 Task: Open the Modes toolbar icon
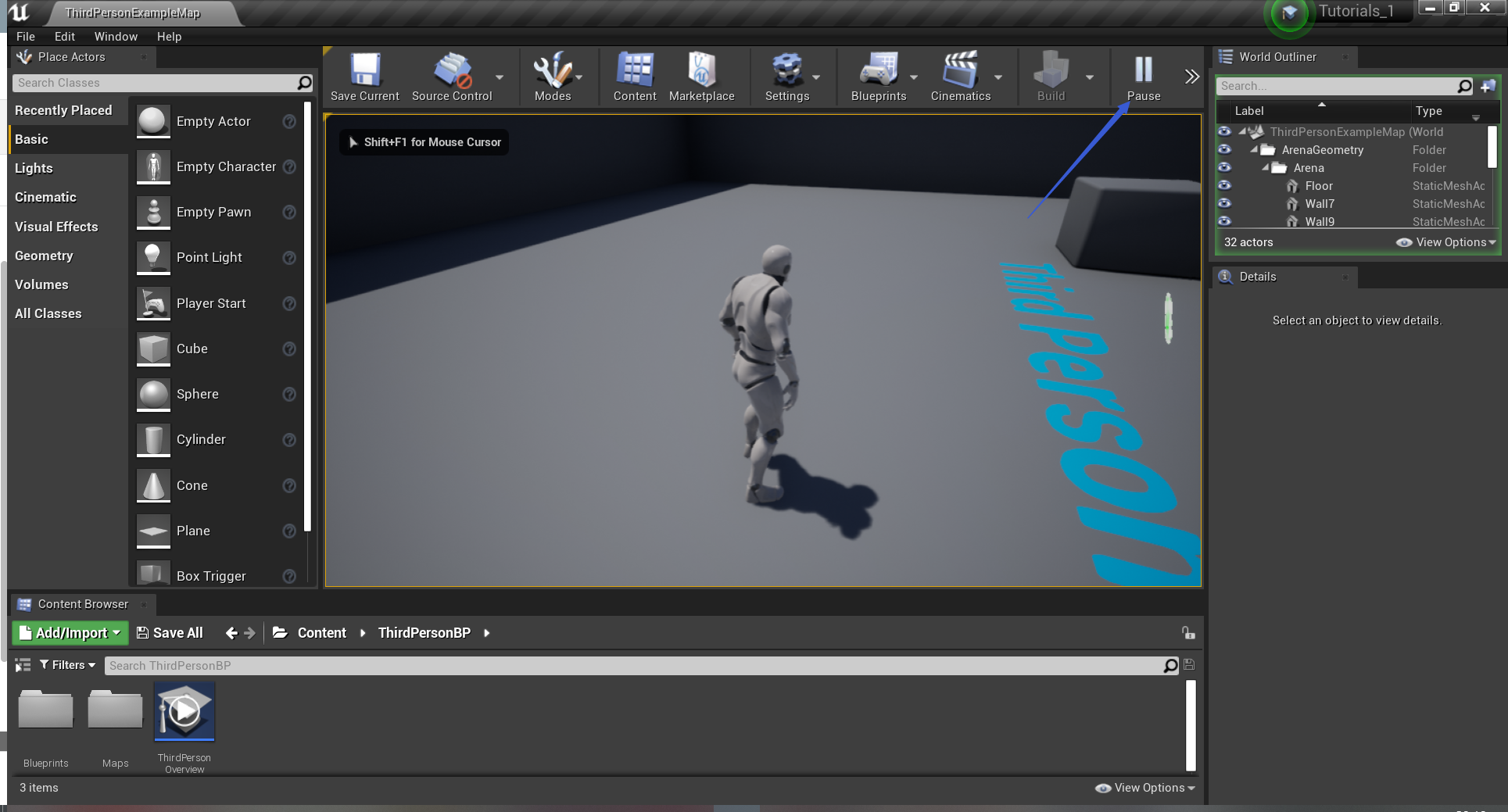pos(553,77)
